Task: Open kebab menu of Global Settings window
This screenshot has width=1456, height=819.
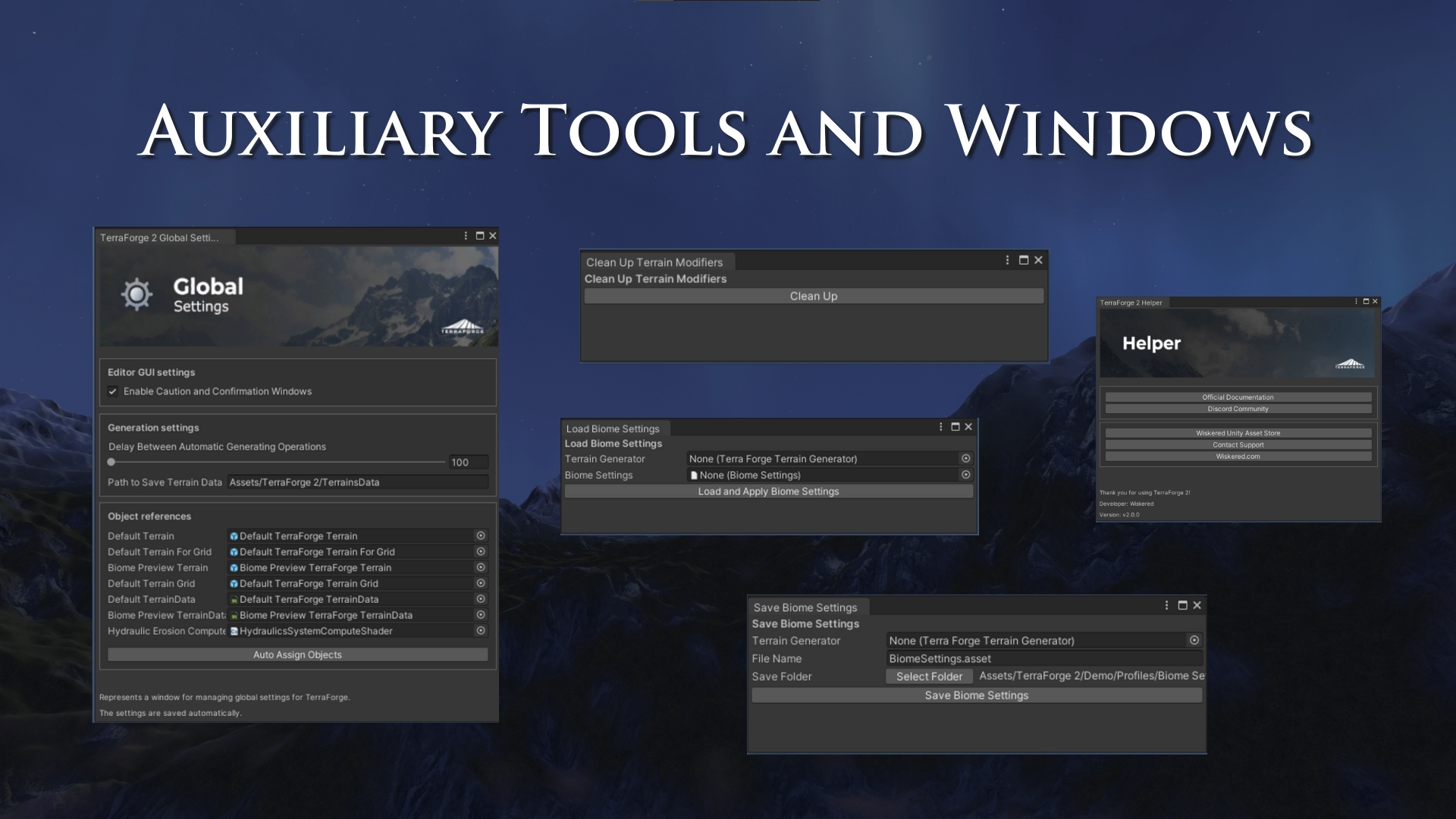Action: (x=466, y=236)
